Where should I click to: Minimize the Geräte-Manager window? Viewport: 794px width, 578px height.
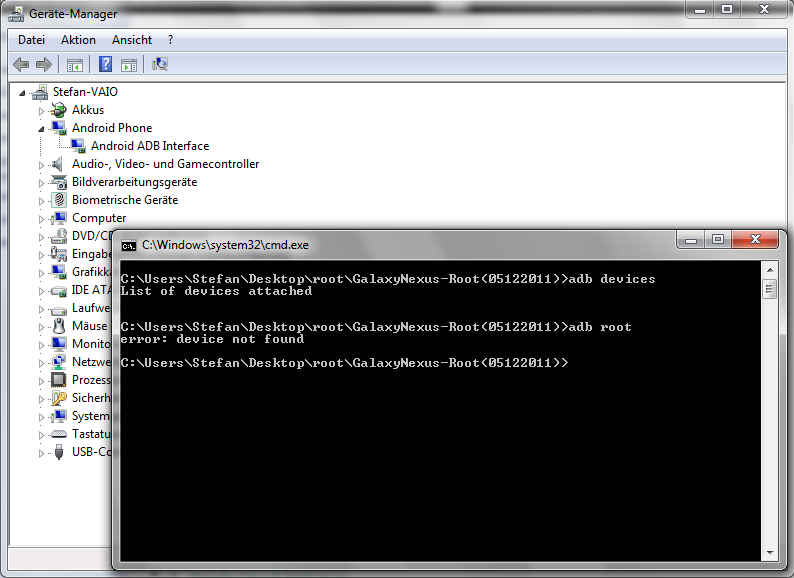click(x=700, y=9)
